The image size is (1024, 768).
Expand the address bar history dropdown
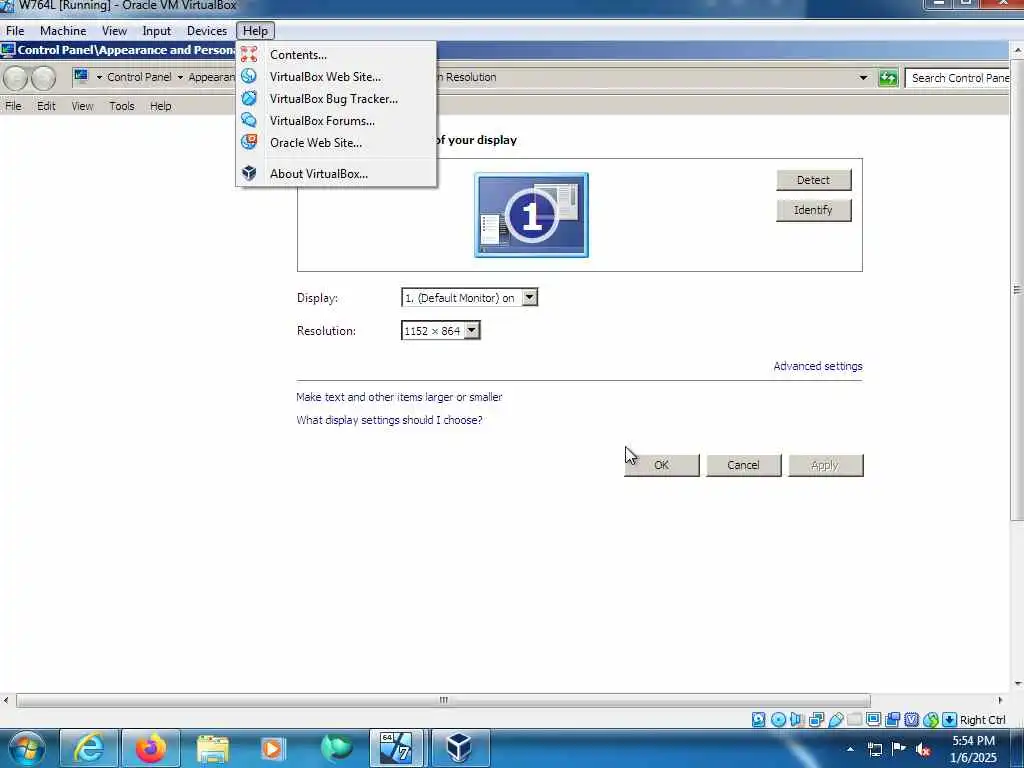click(863, 78)
